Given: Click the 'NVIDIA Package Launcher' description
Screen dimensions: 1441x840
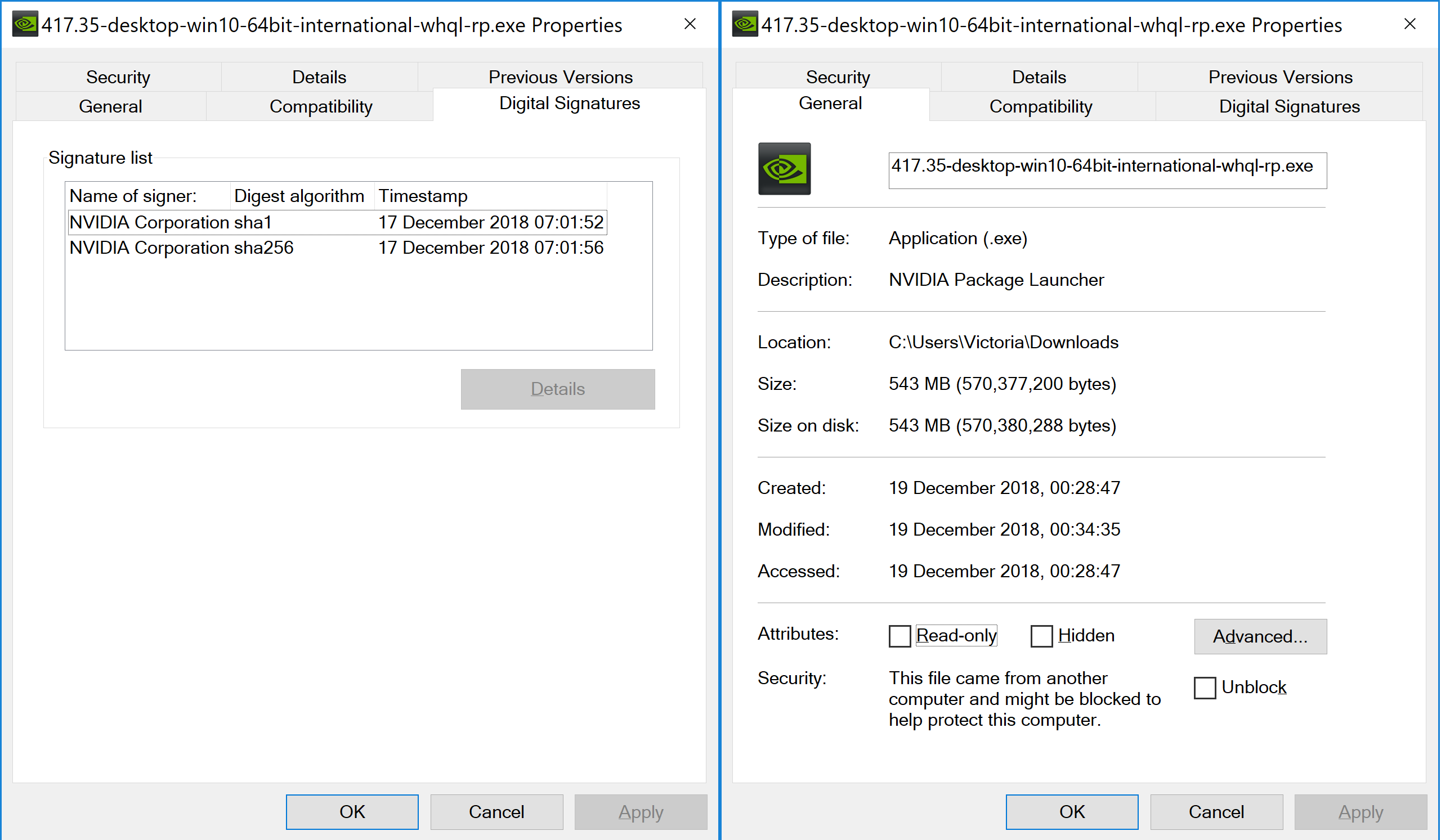Looking at the screenshot, I should coord(996,280).
